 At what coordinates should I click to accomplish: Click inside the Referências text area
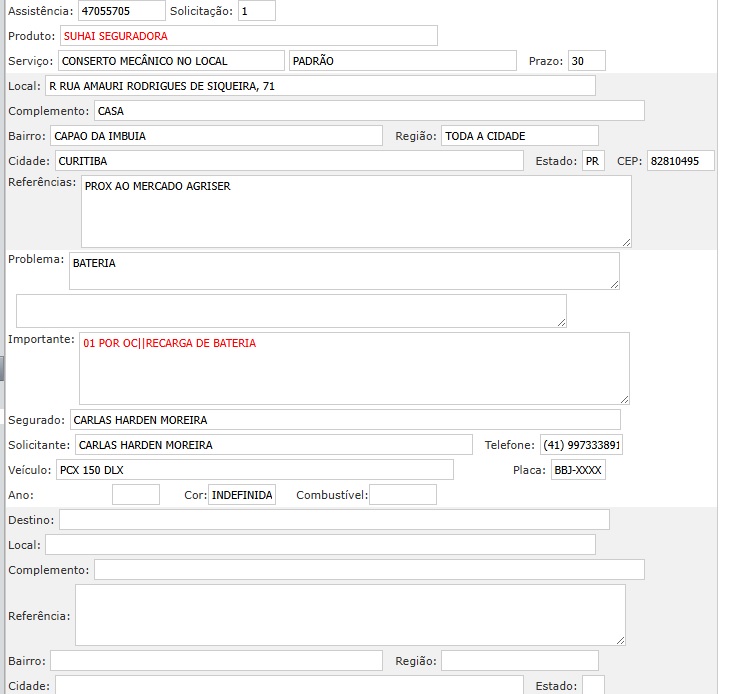(355, 211)
